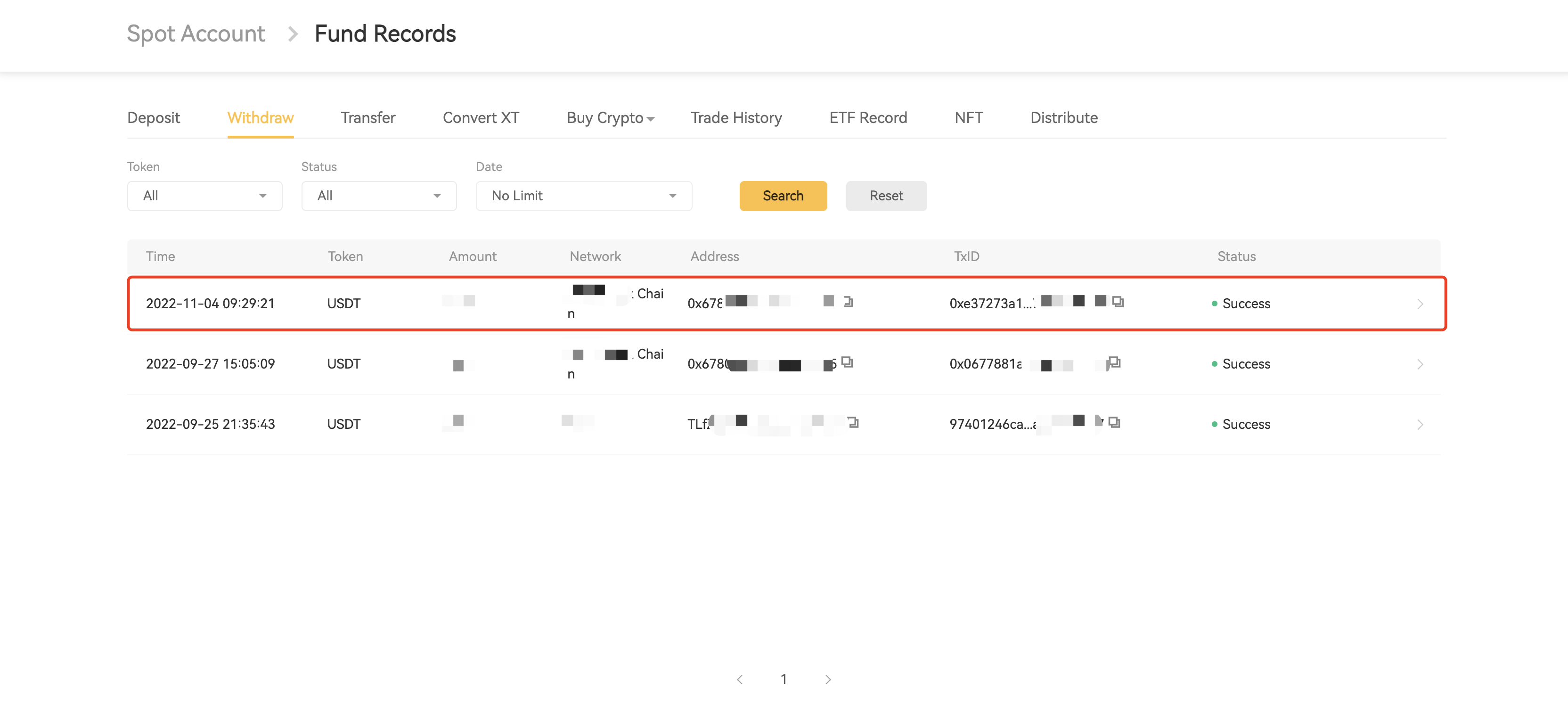1568x706 pixels.
Task: Expand details of 2022-11-04 withdrawal row
Action: click(x=1420, y=304)
